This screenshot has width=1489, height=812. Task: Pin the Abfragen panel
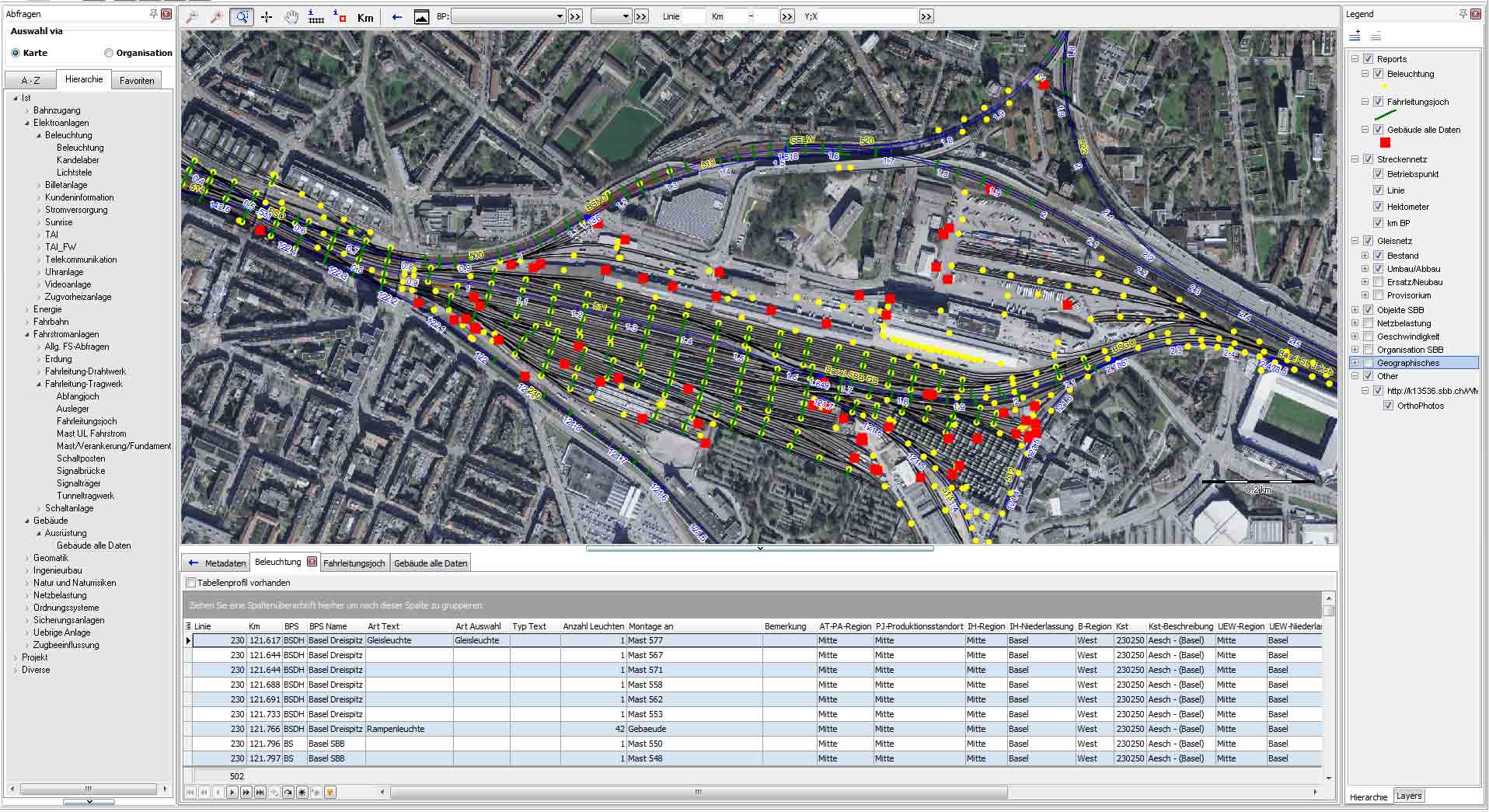pyautogui.click(x=154, y=14)
